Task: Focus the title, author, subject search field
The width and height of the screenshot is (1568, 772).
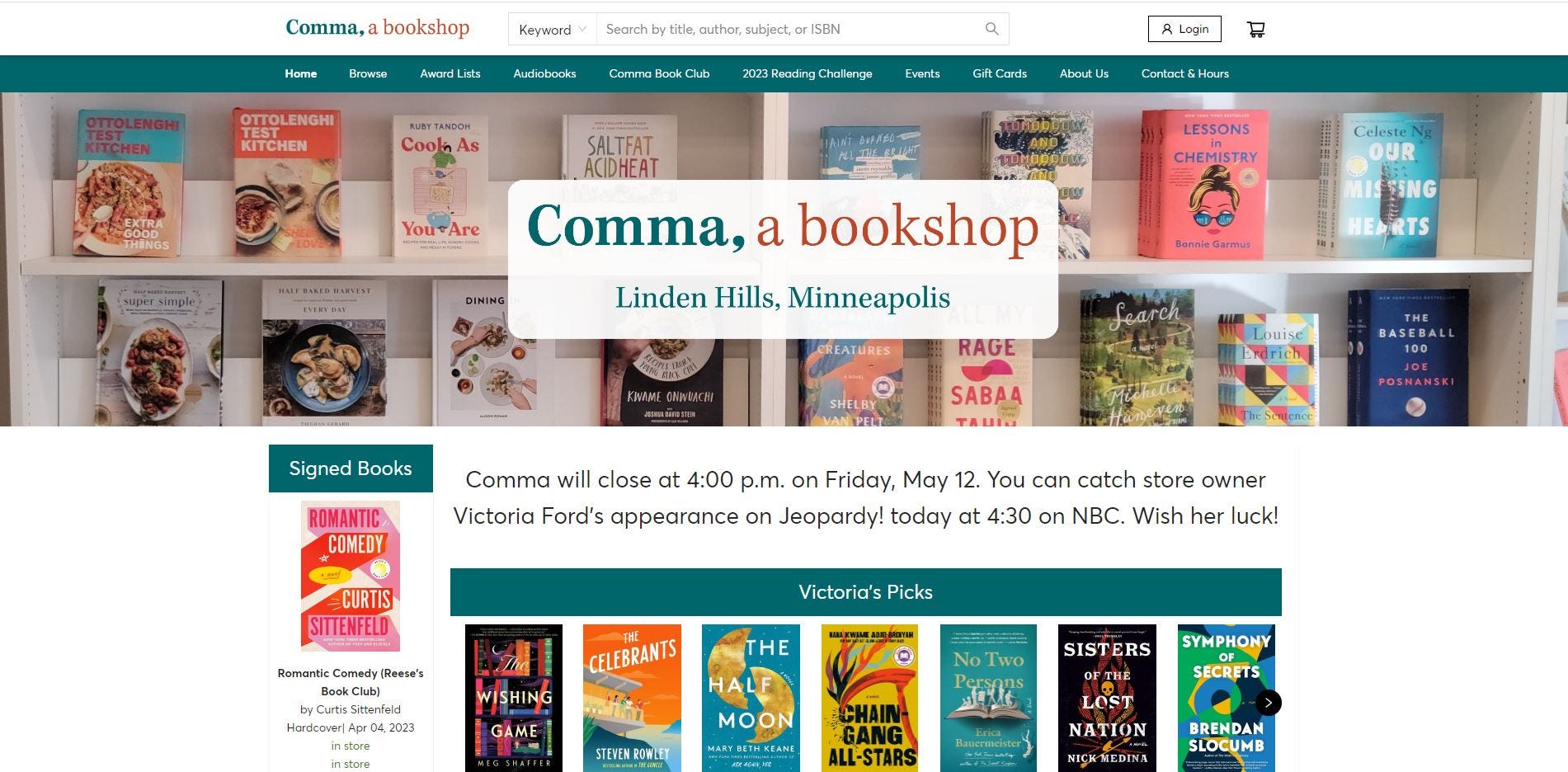Action: click(790, 29)
